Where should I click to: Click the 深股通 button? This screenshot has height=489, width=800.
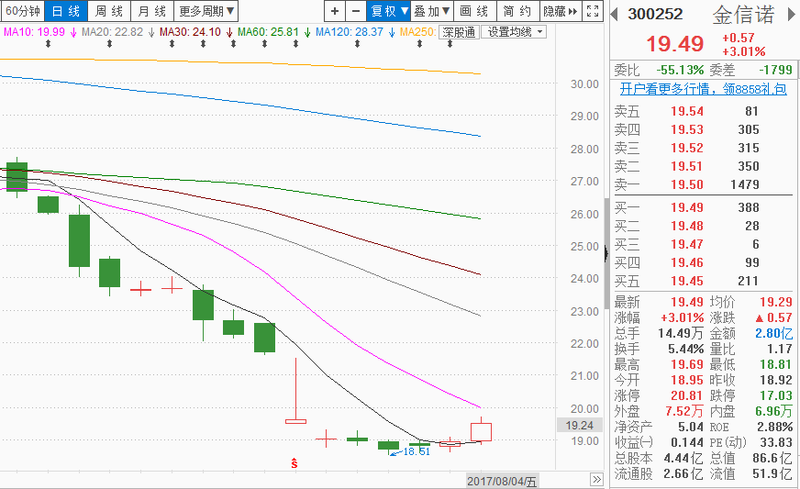click(458, 32)
